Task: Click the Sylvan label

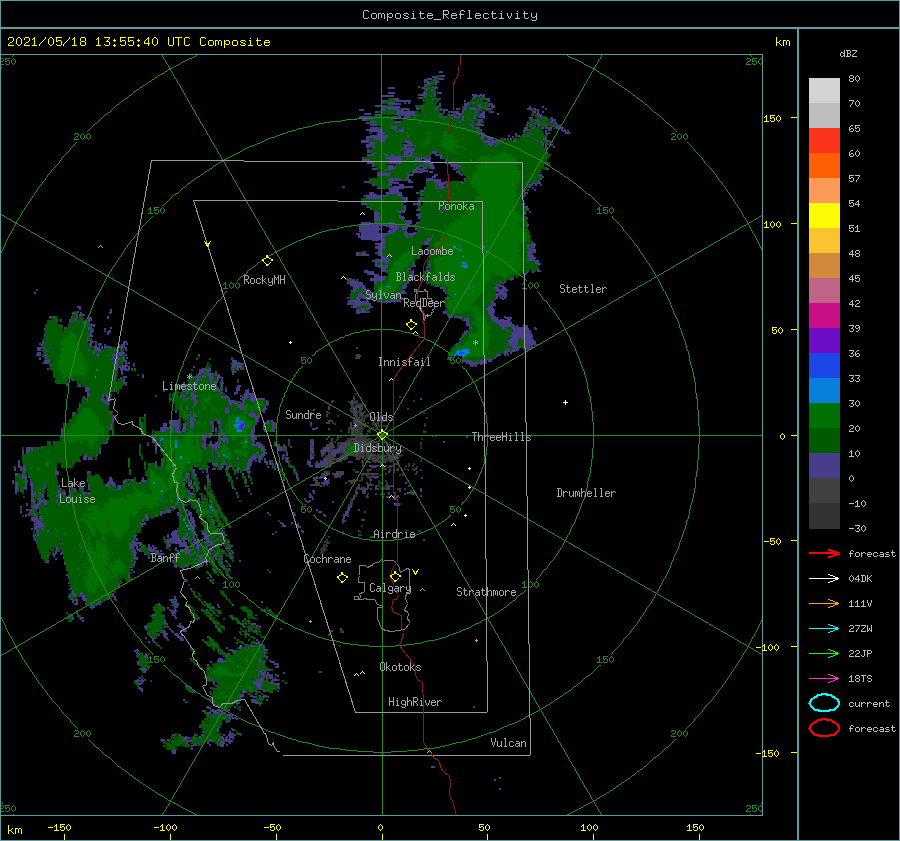Action: 383,295
